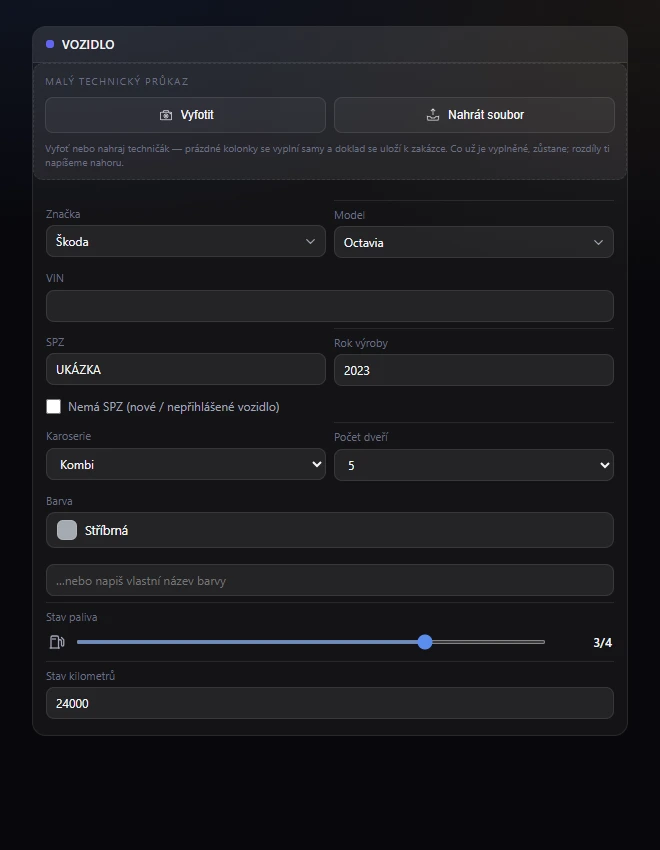Focus the SPZ field containing UKÁZKA
This screenshot has width=660, height=850.
186,369
